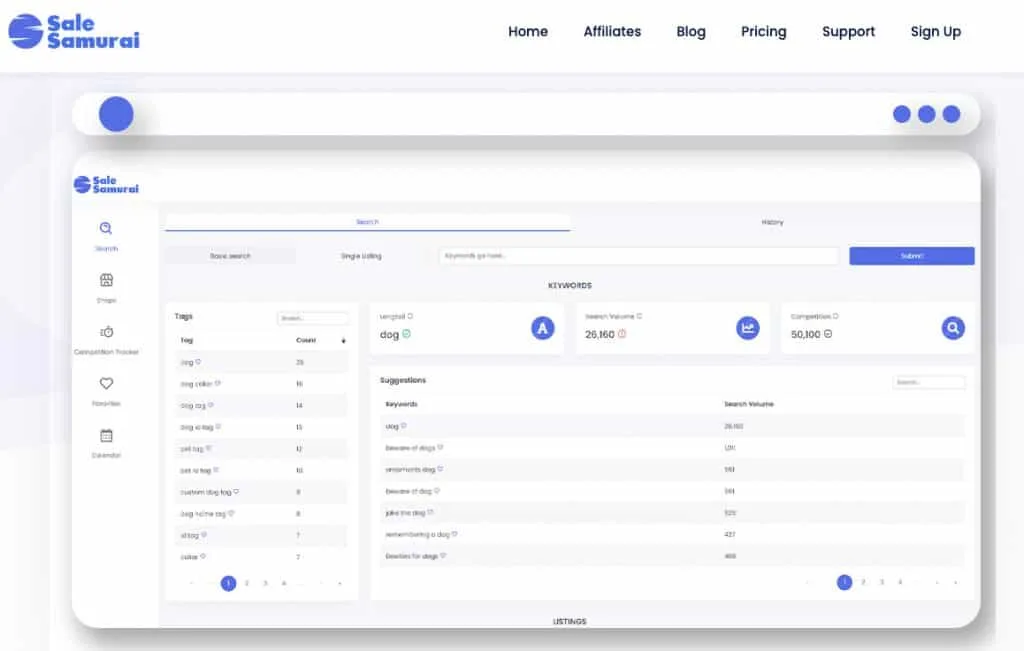
Task: Click the 'collar' row in Tags
Action: 261,557
